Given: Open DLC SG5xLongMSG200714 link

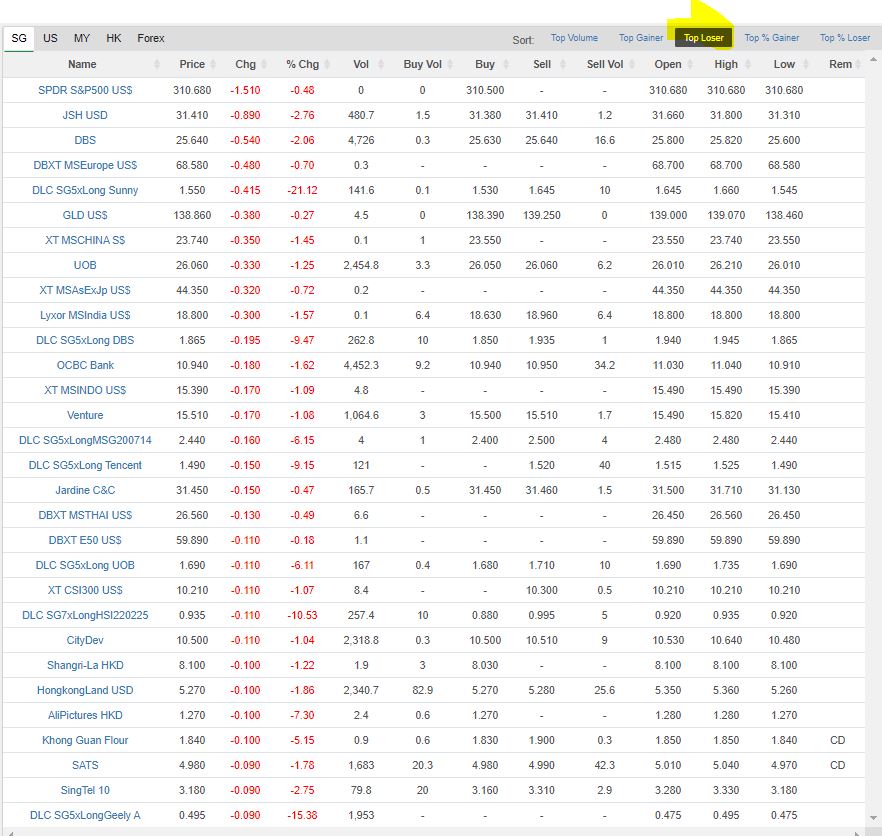Looking at the screenshot, I should 85,441.
